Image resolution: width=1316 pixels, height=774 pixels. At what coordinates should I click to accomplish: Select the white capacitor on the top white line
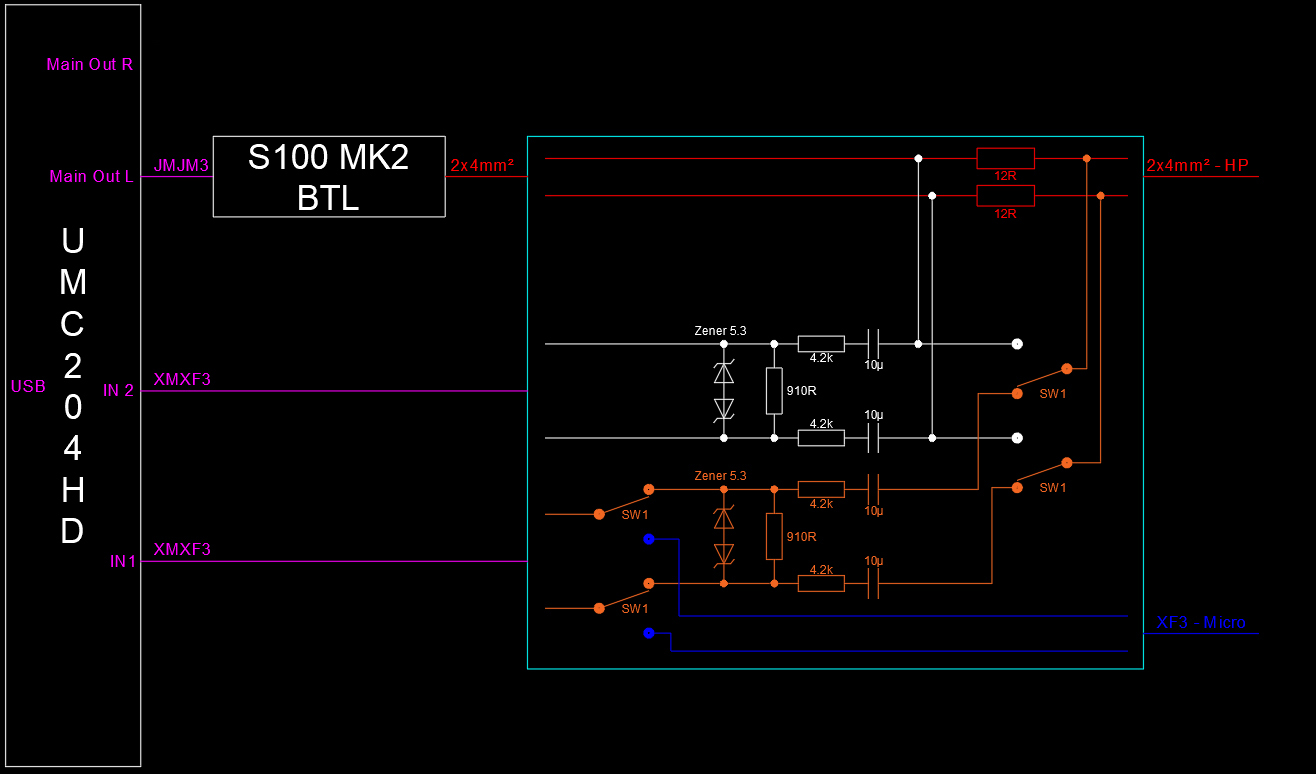coord(873,343)
